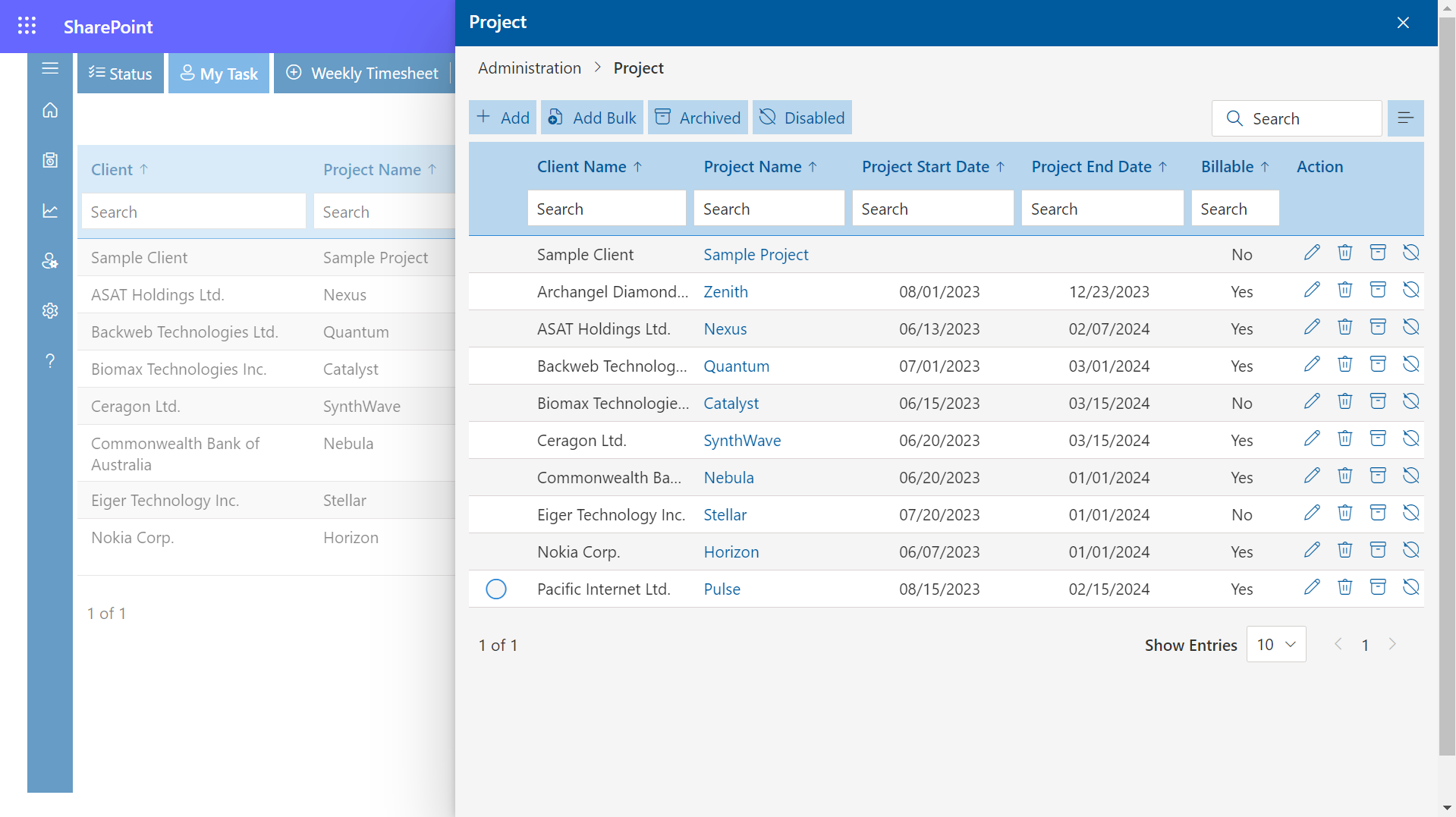Edit the Sample Project row
This screenshot has height=817, width=1456.
1312,253
